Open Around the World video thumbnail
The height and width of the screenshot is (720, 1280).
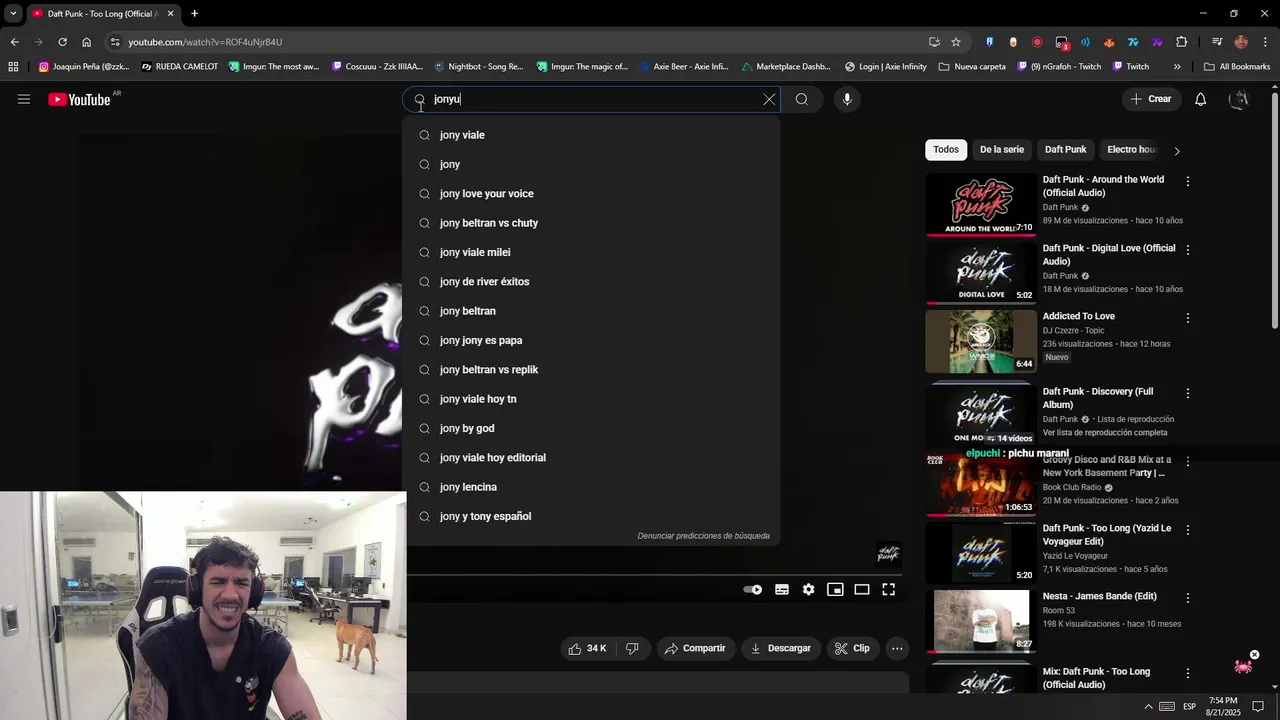coord(981,205)
